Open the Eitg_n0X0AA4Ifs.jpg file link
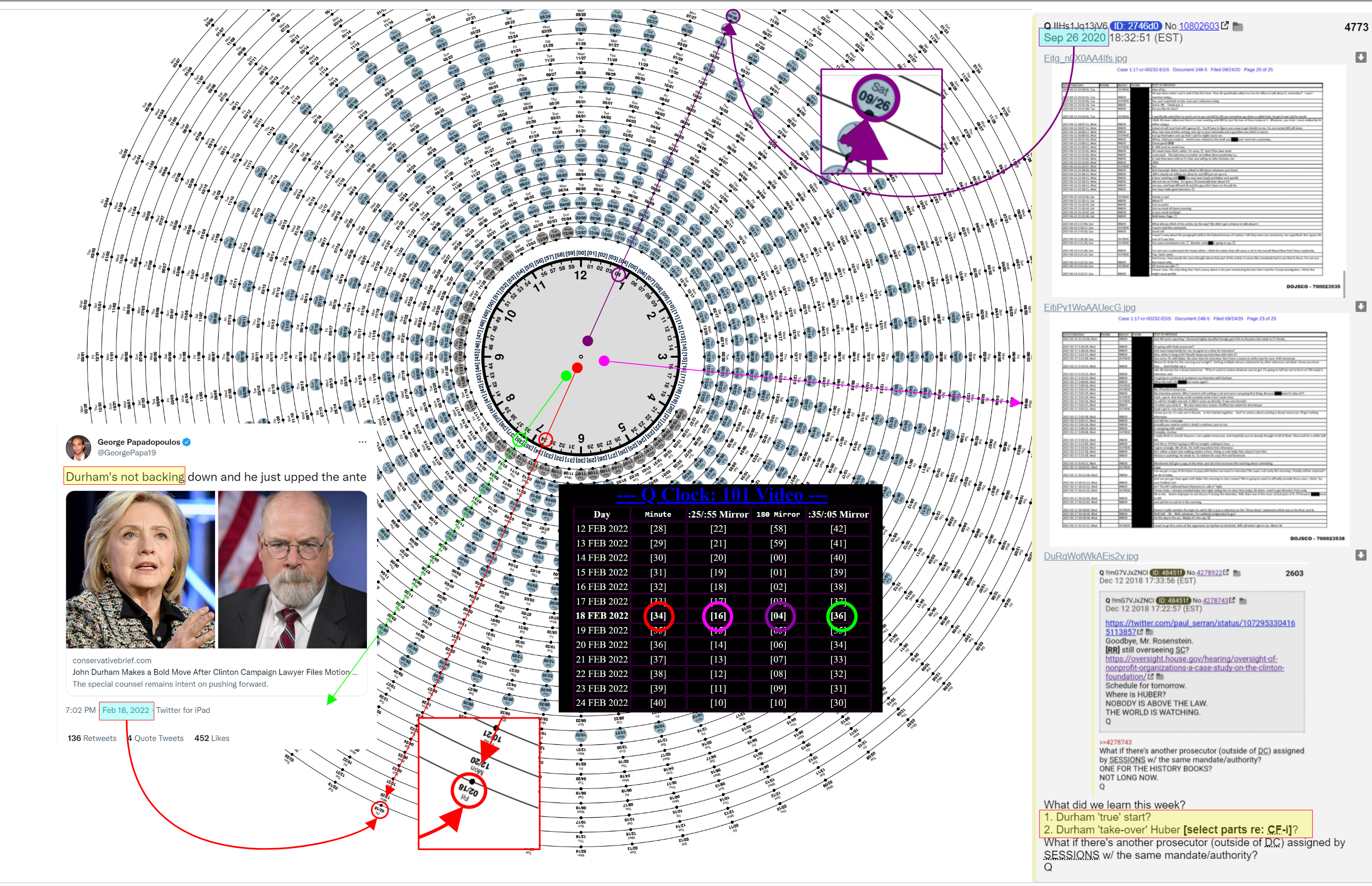Image resolution: width=1372 pixels, height=886 pixels. pyautogui.click(x=1085, y=58)
